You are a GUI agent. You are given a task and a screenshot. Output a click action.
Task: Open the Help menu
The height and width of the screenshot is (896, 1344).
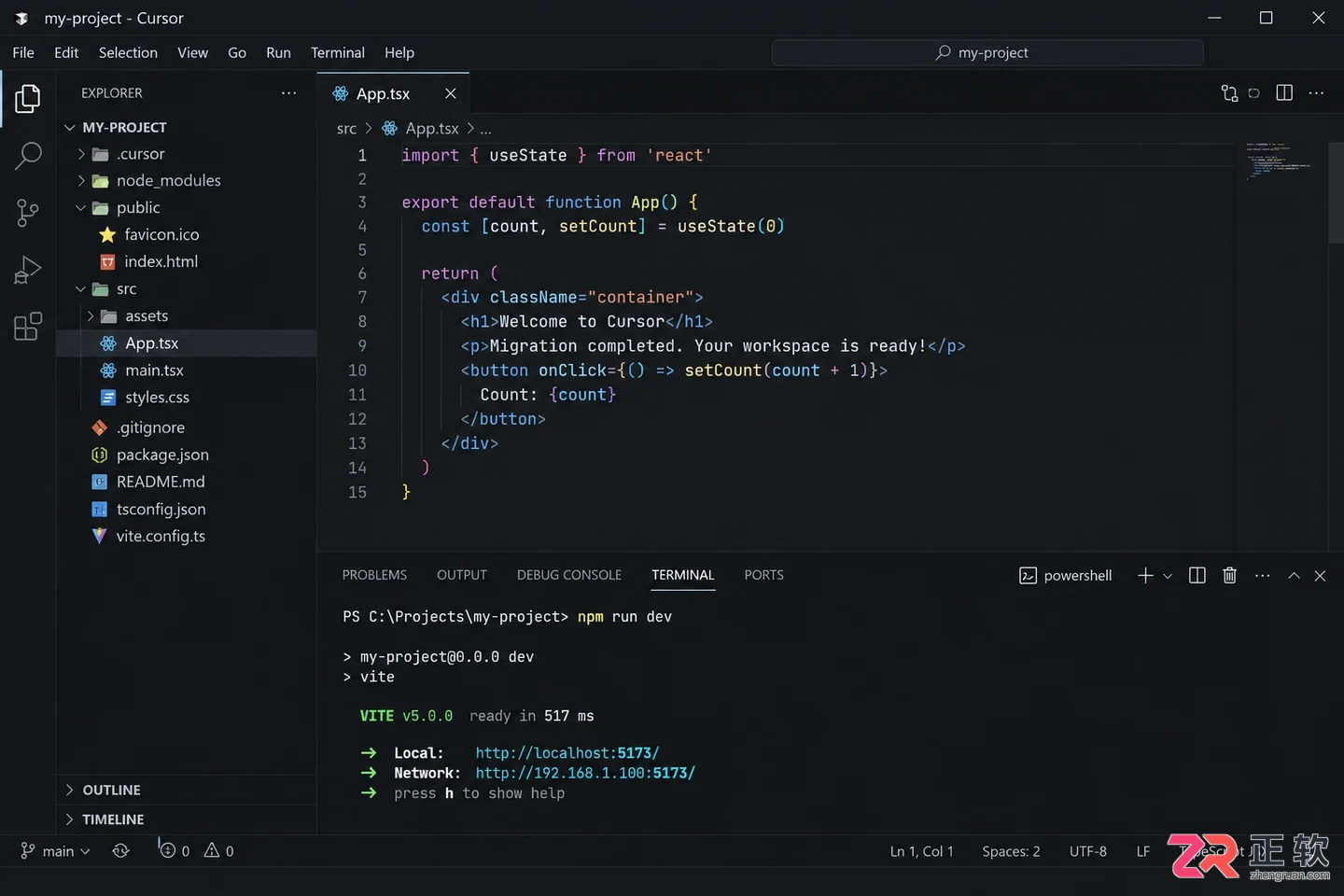point(399,53)
